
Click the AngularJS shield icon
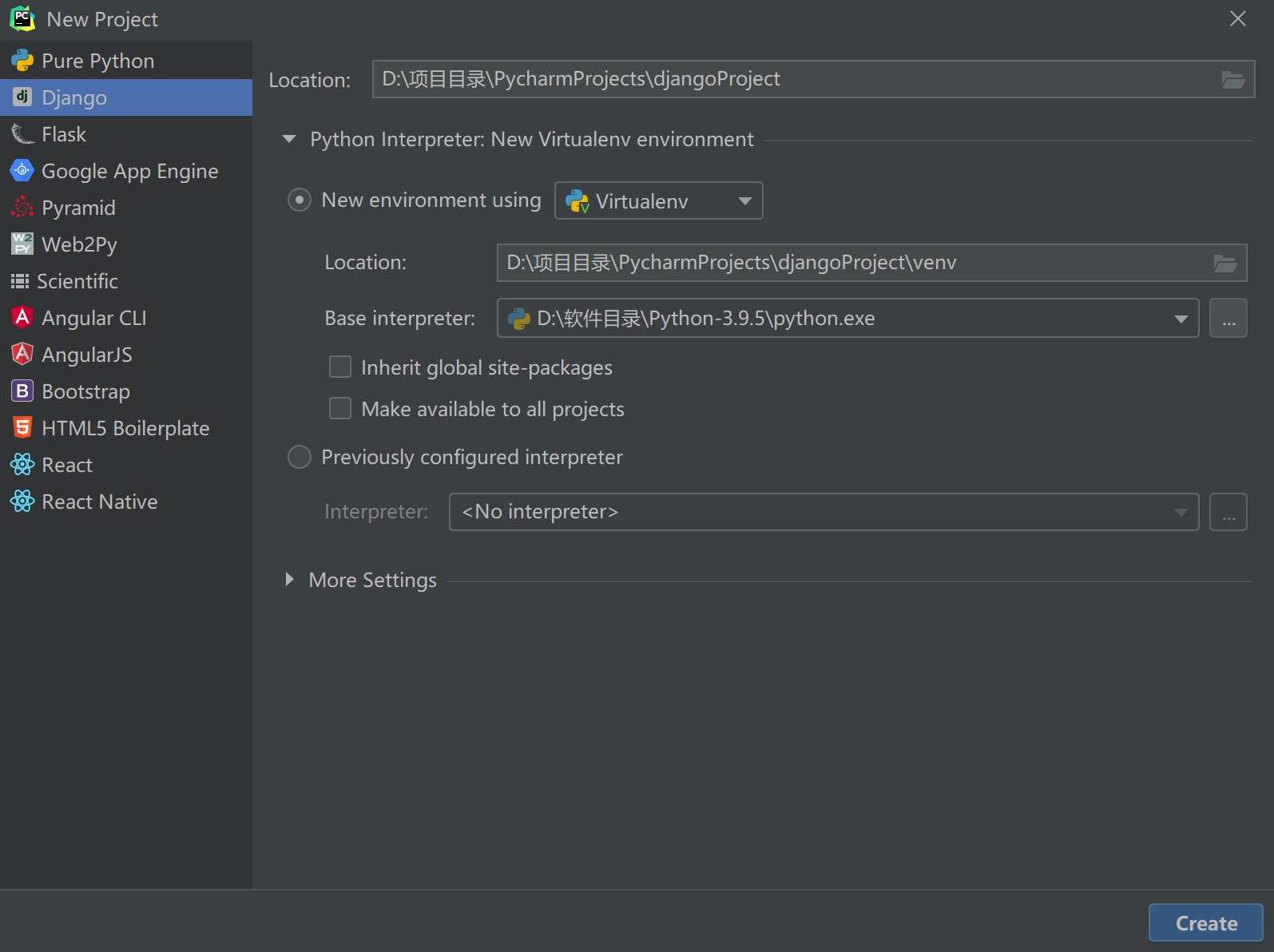(22, 355)
